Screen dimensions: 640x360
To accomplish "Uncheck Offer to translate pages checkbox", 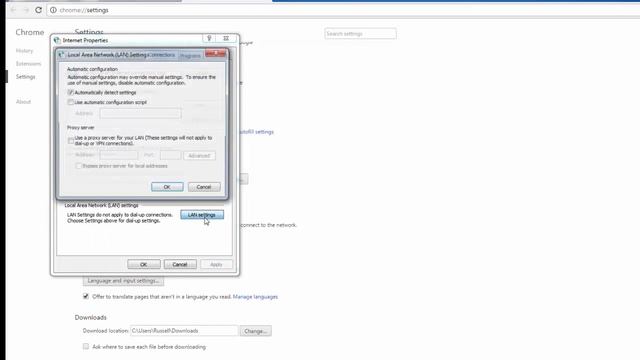I will click(x=86, y=296).
